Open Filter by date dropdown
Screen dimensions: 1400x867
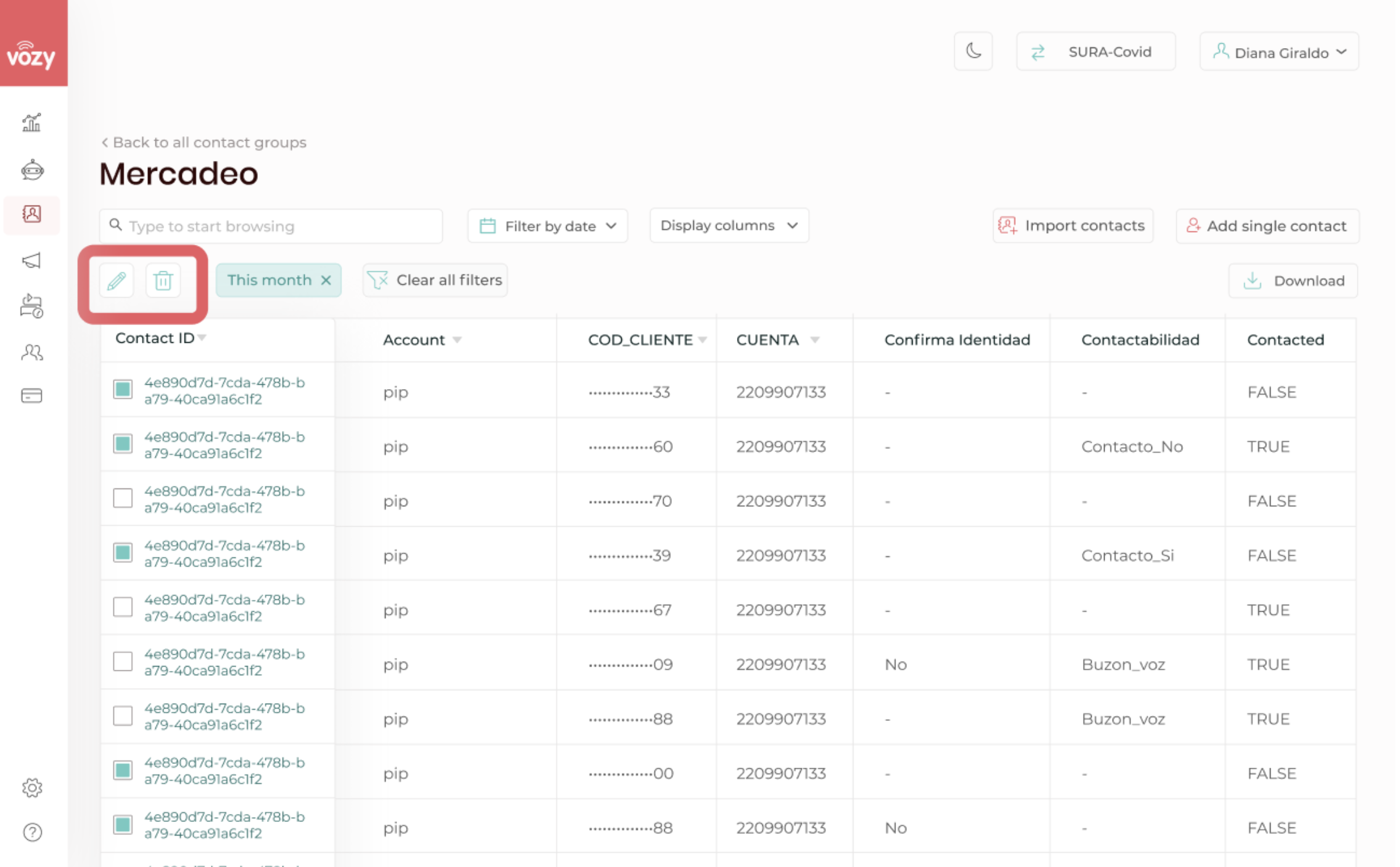pos(547,226)
